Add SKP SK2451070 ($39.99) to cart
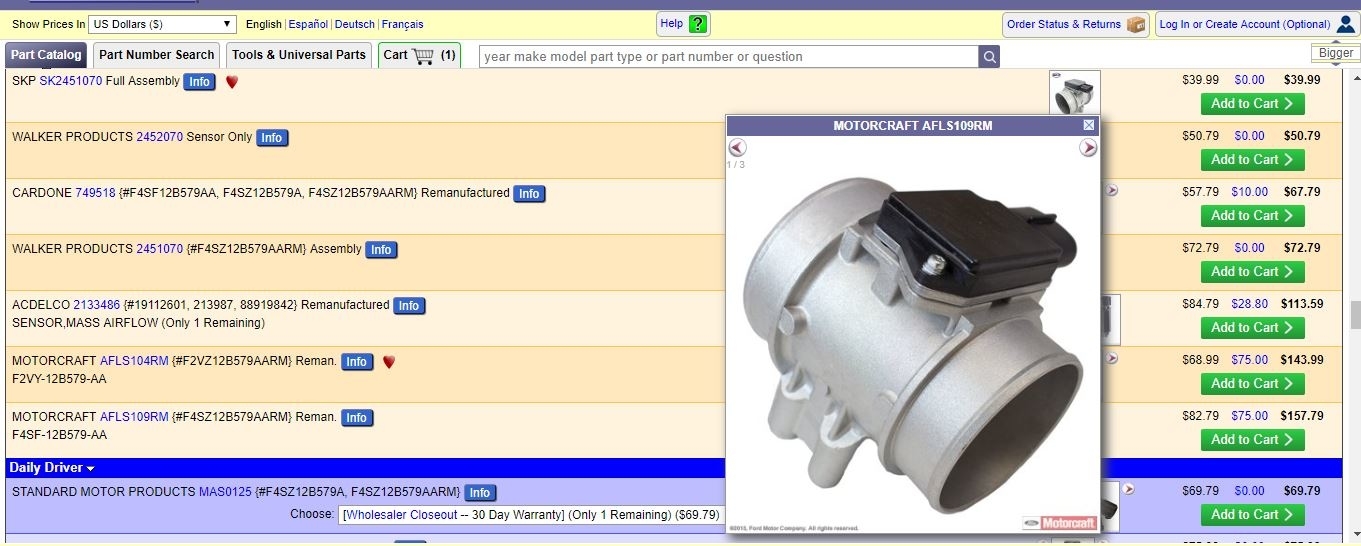The image size is (1361, 546). pos(1252,104)
